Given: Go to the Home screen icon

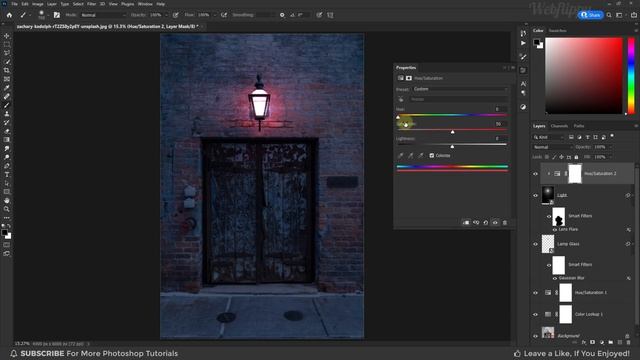Looking at the screenshot, I should pyautogui.click(x=9, y=15).
